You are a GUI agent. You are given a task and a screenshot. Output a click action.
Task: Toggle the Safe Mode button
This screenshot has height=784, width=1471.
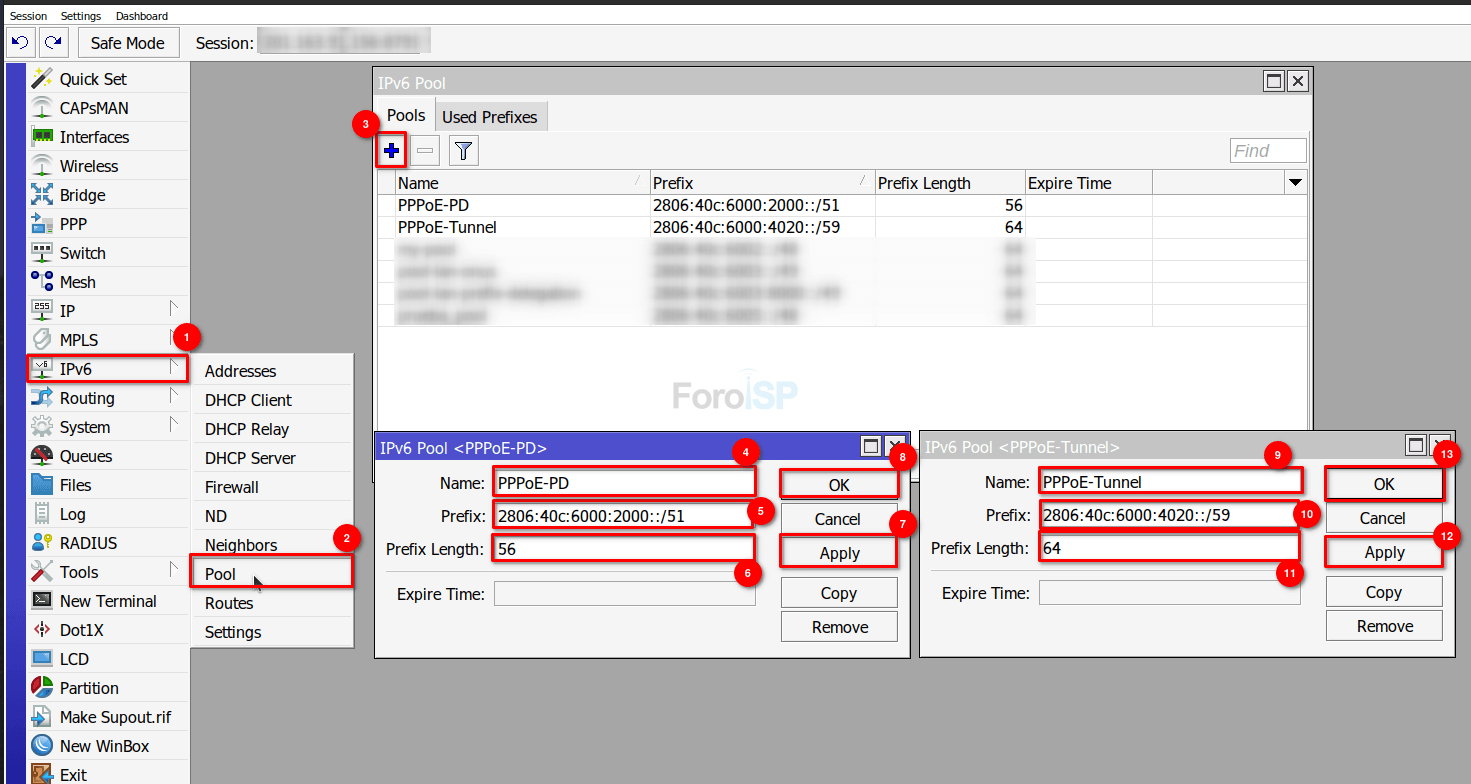(x=128, y=43)
